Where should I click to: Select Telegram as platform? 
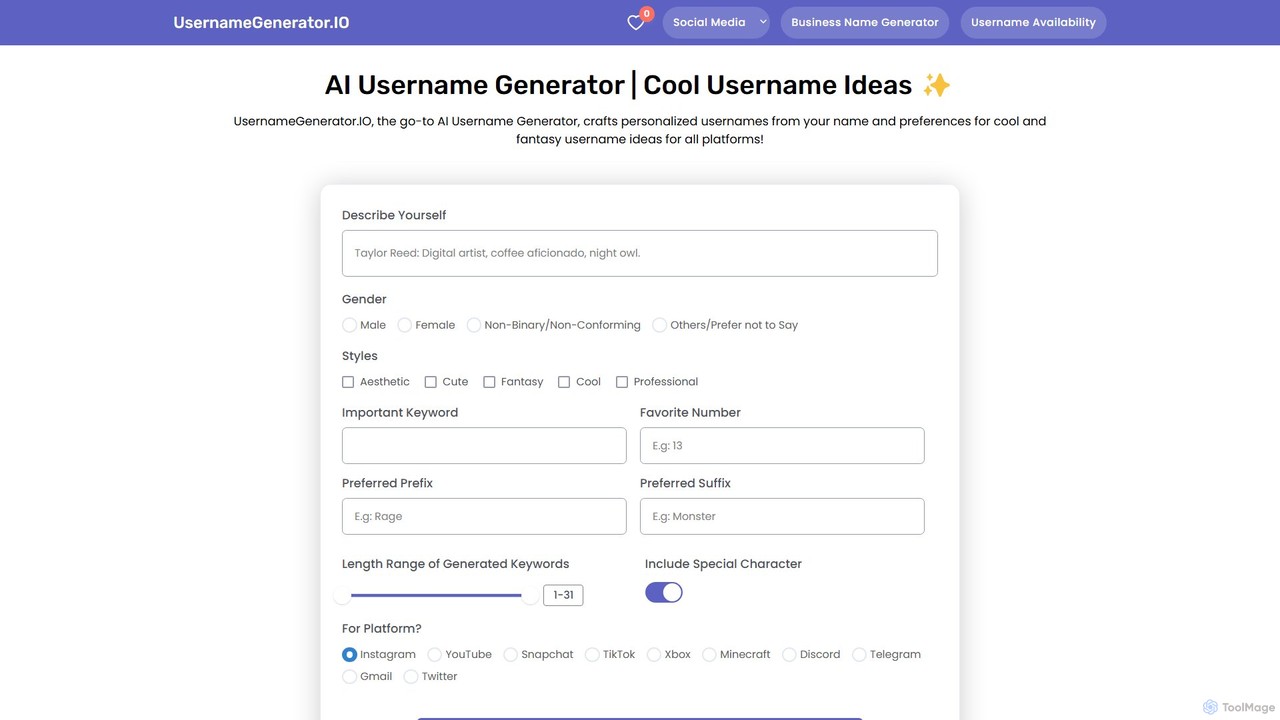pos(859,655)
